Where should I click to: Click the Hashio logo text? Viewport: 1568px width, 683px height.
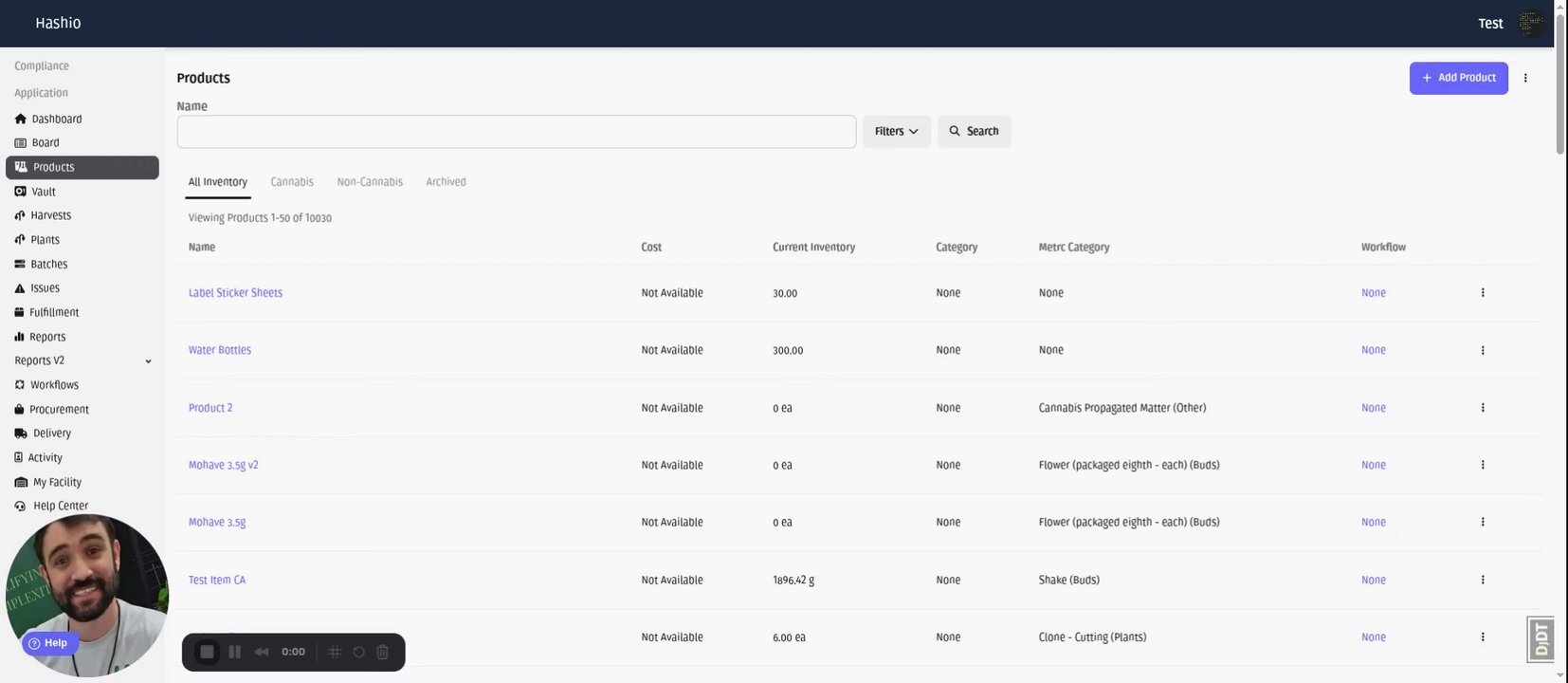pyautogui.click(x=58, y=23)
